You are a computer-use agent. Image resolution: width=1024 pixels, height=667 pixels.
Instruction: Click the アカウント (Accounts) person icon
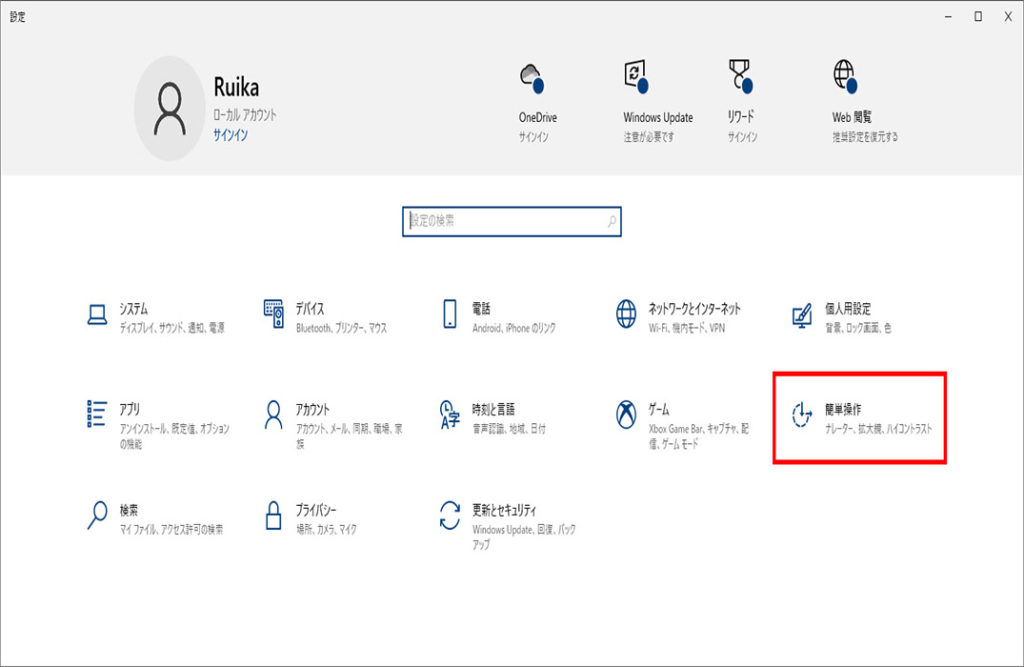(x=274, y=414)
